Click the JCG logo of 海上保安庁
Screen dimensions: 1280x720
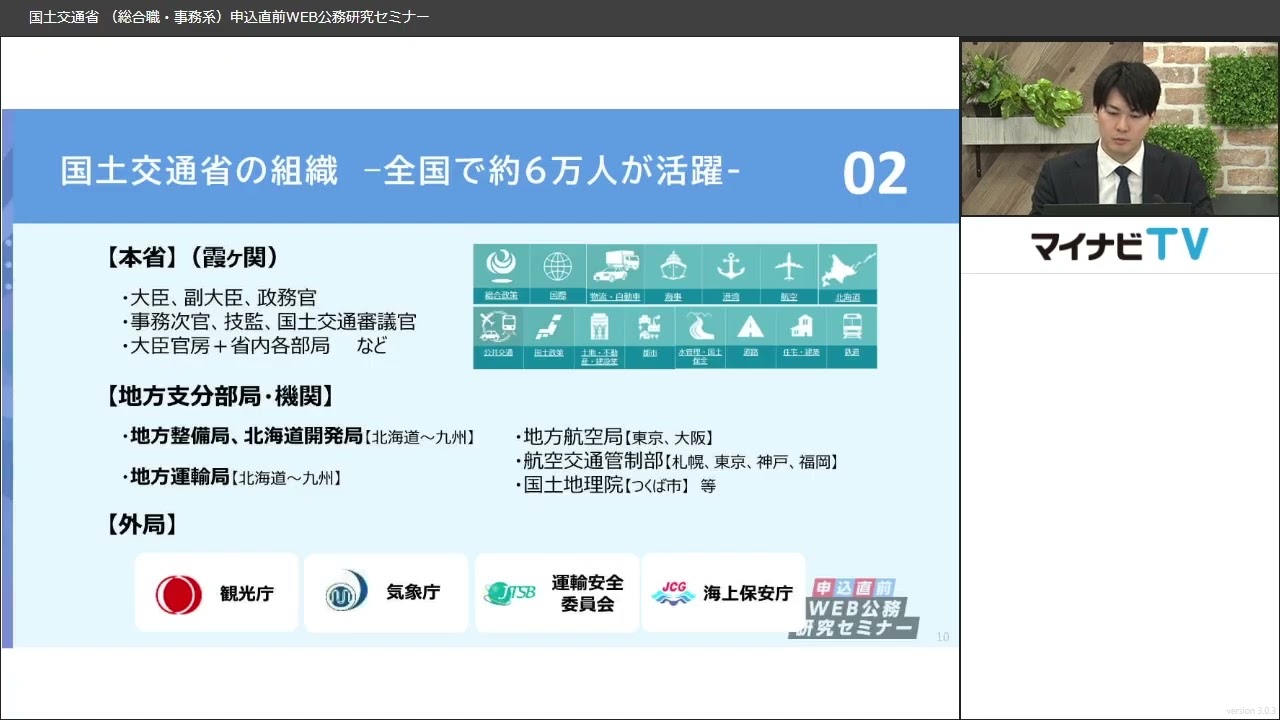click(673, 593)
